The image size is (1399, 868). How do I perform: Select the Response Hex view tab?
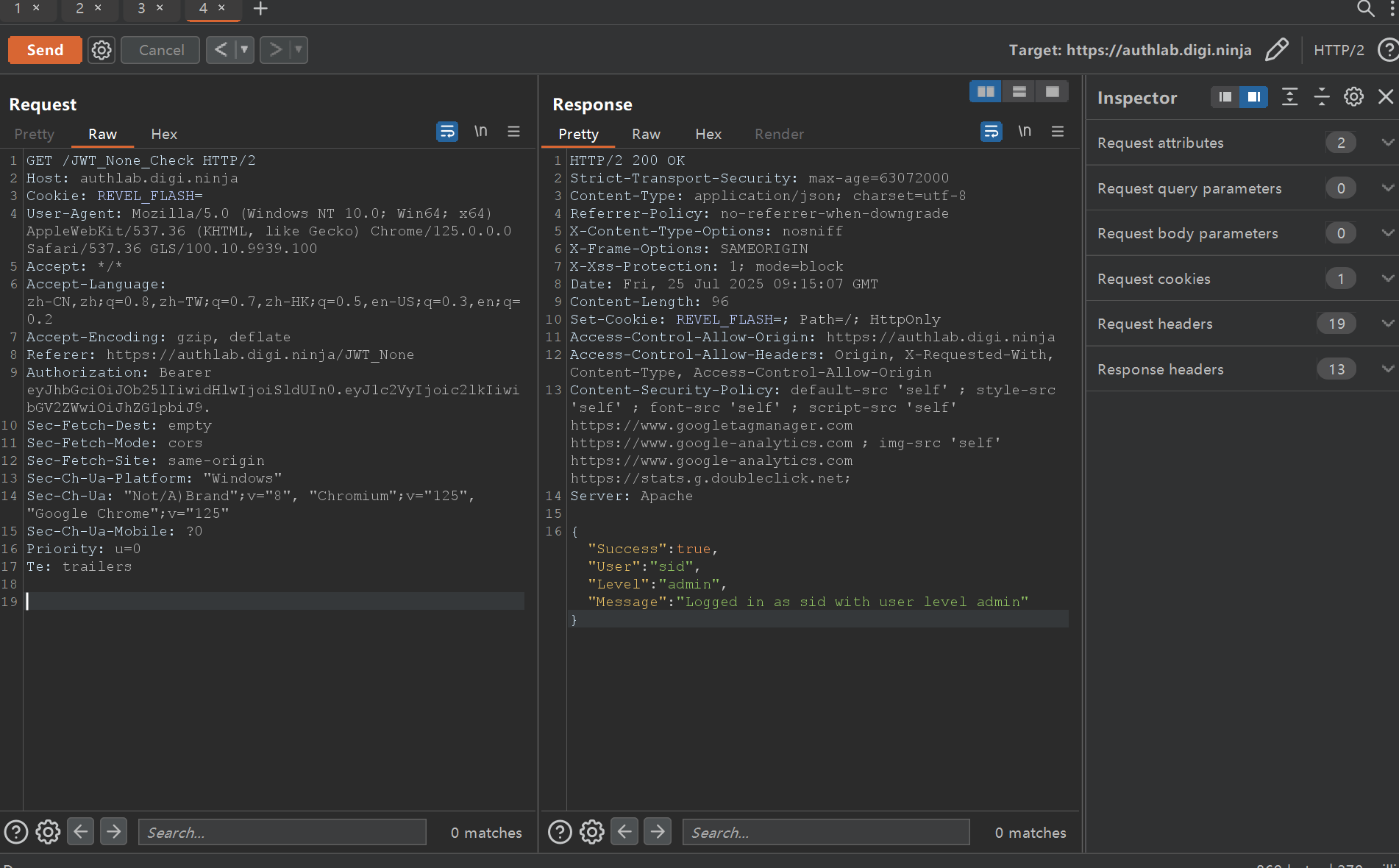[708, 134]
